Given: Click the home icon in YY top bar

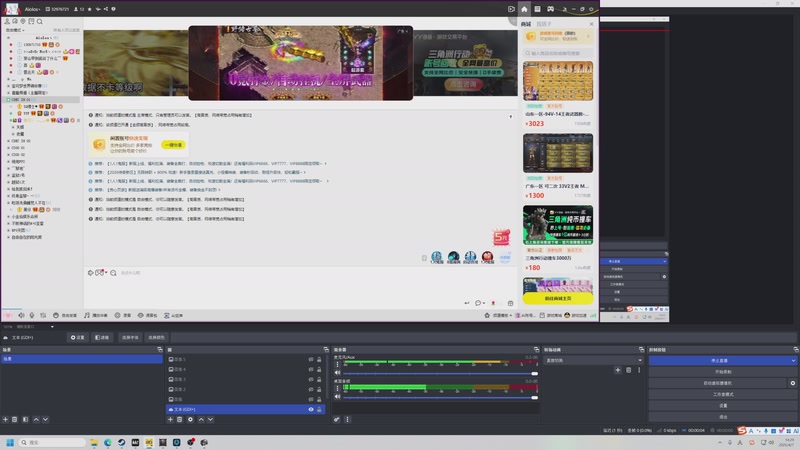Looking at the screenshot, I should click(x=524, y=9).
